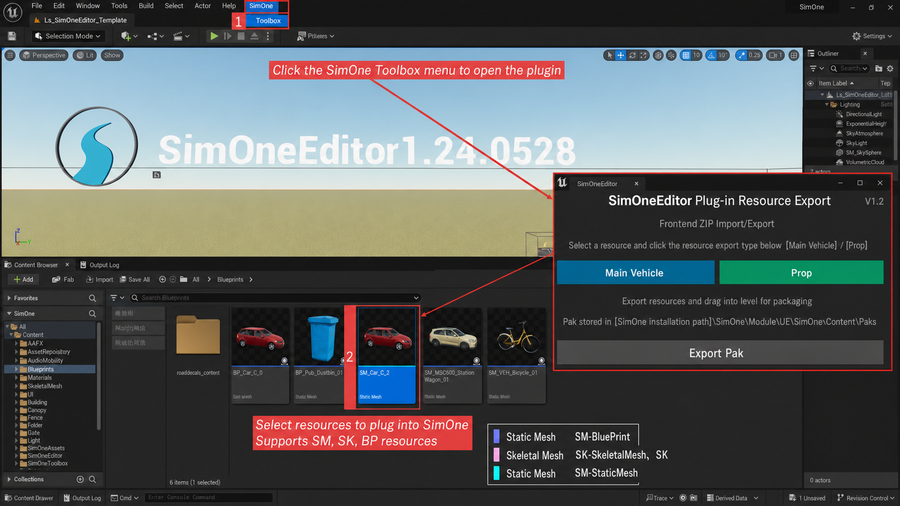Toggle rotation snapping angle icon
The image size is (900, 506).
pyautogui.click(x=712, y=55)
